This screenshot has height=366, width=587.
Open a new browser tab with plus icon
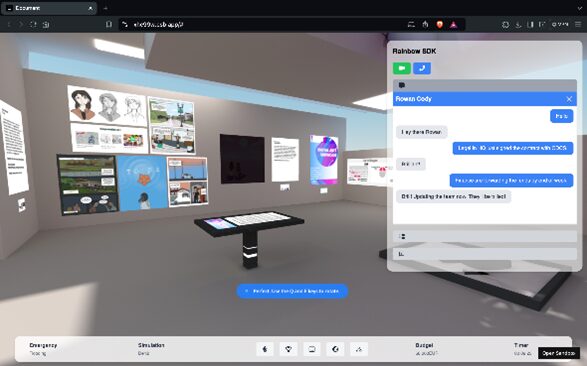tap(106, 8)
